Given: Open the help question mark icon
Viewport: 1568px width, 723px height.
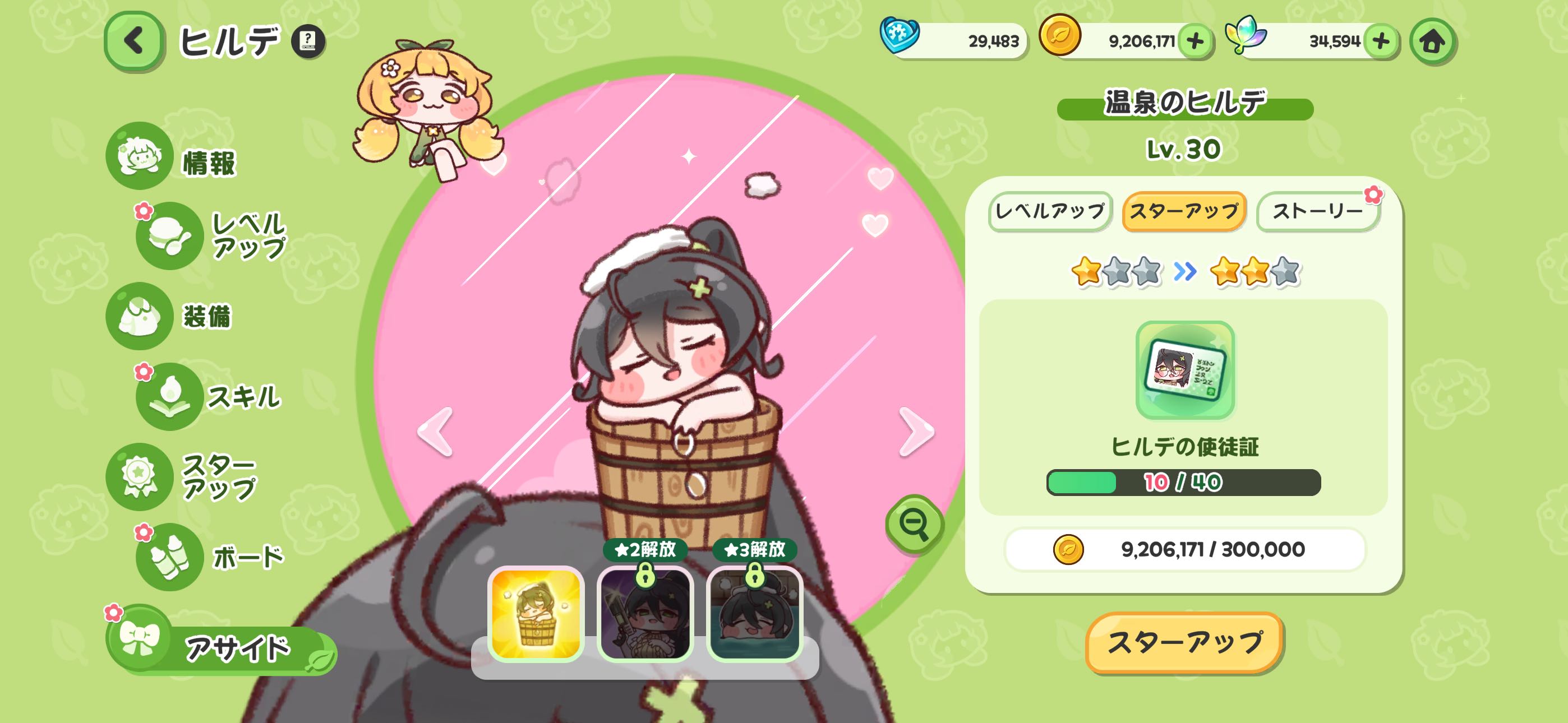Looking at the screenshot, I should tap(308, 41).
